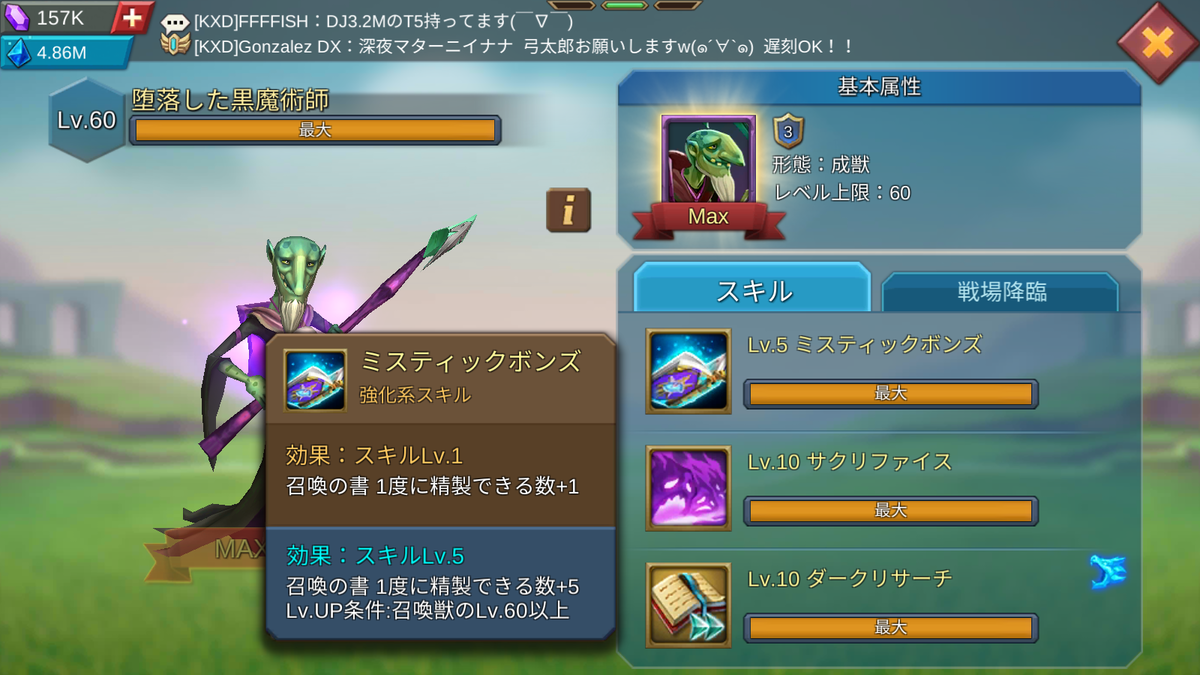Open the chat speech bubble icon
This screenshot has height=675, width=1200.
click(x=175, y=22)
